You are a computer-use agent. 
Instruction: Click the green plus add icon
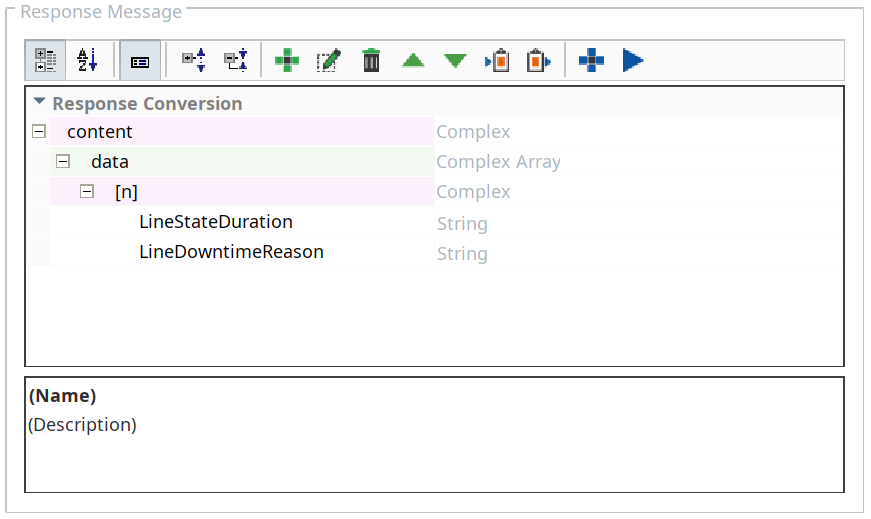(287, 61)
